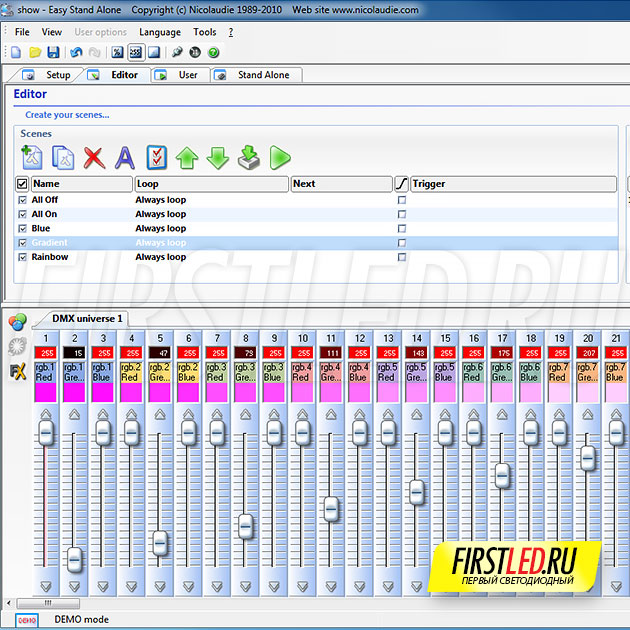This screenshot has height=630, width=630.
Task: Click down arrow below channel 5 fader
Action: click(160, 585)
